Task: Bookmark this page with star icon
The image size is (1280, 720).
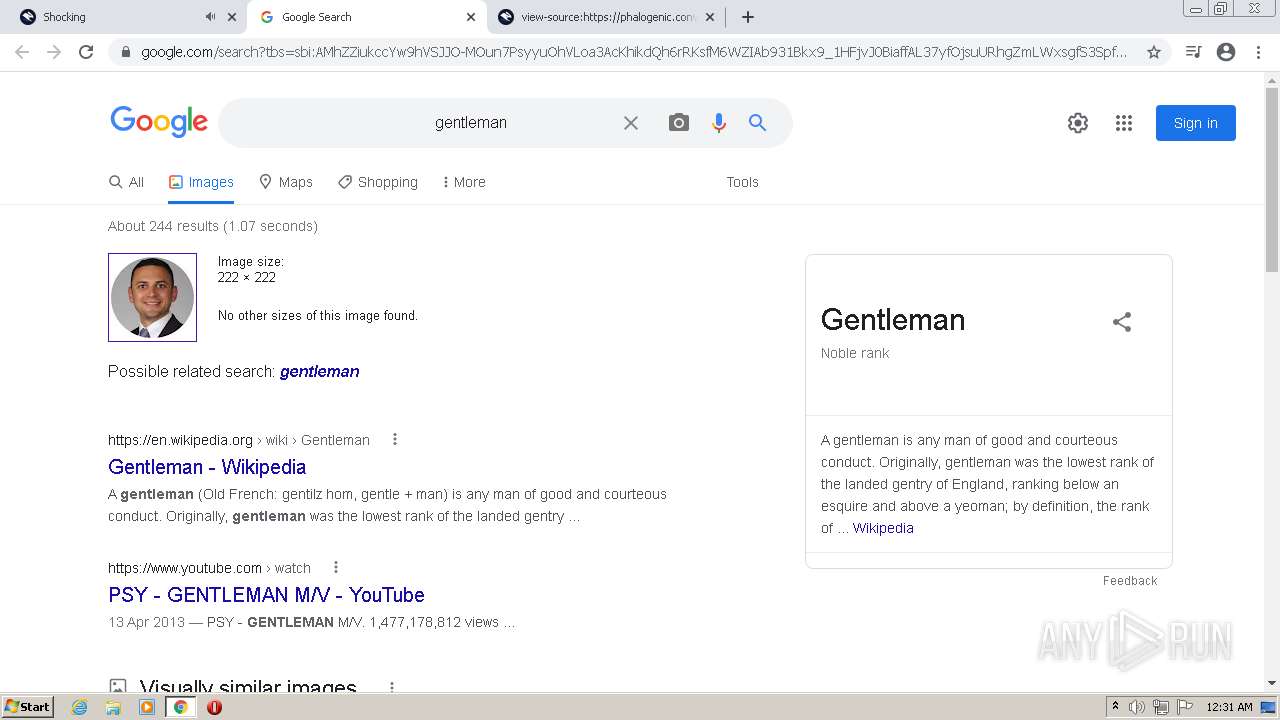Action: click(1154, 52)
